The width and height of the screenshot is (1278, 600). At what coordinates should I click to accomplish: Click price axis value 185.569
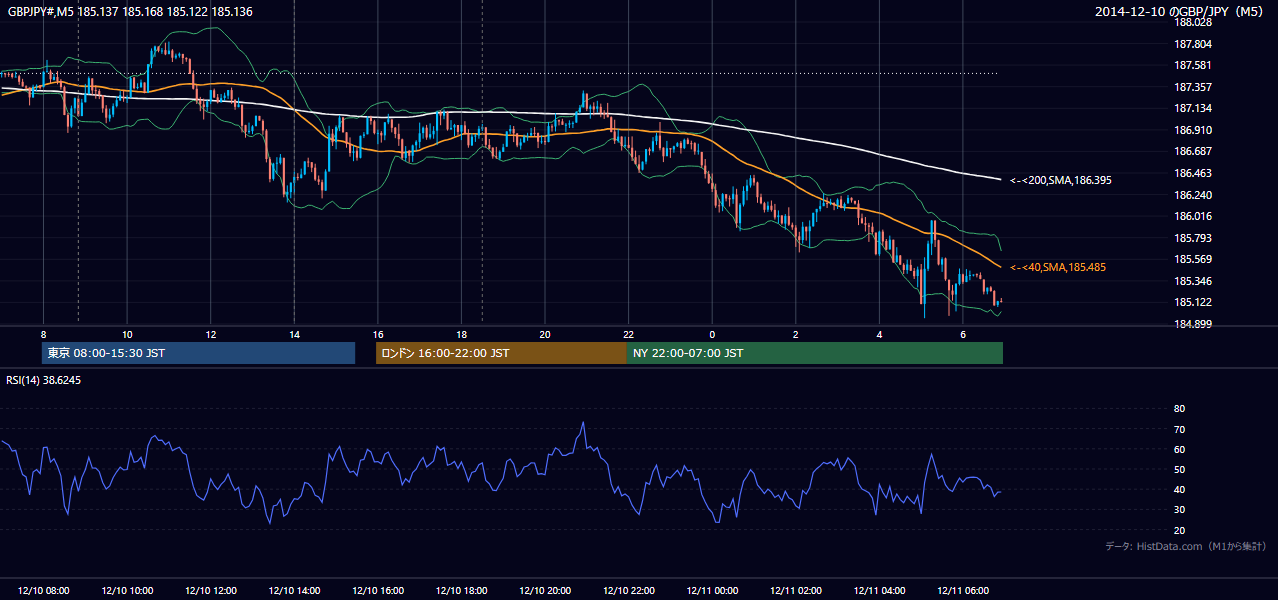1193,259
